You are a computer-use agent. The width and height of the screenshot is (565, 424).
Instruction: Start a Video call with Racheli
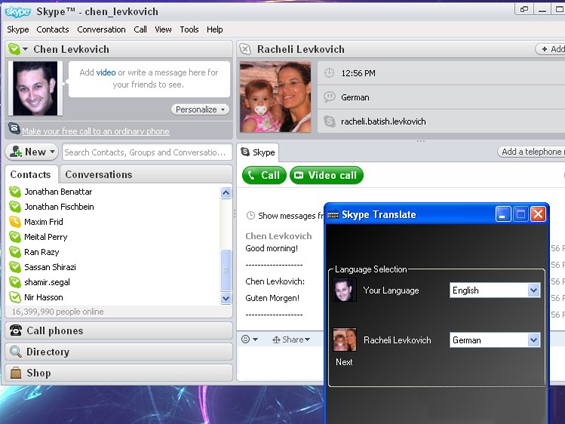326,175
